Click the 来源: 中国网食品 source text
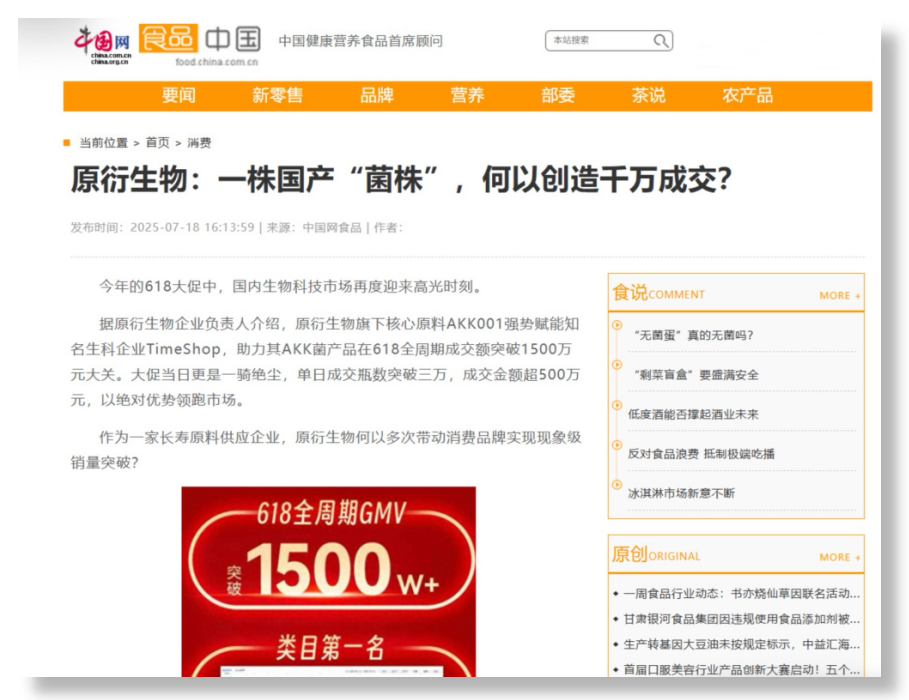Image resolution: width=909 pixels, height=700 pixels. click(314, 227)
